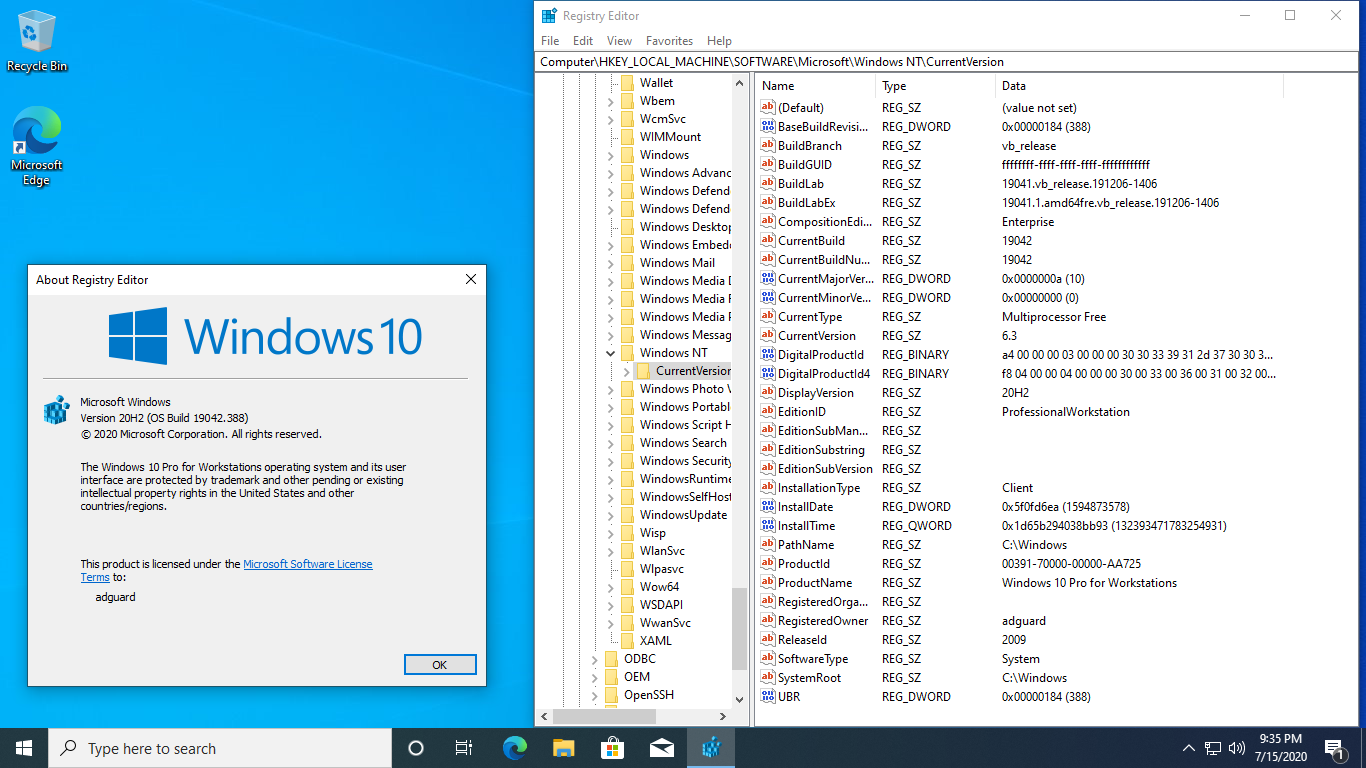The height and width of the screenshot is (768, 1366).
Task: Click the ProductName string value icon
Action: [768, 583]
